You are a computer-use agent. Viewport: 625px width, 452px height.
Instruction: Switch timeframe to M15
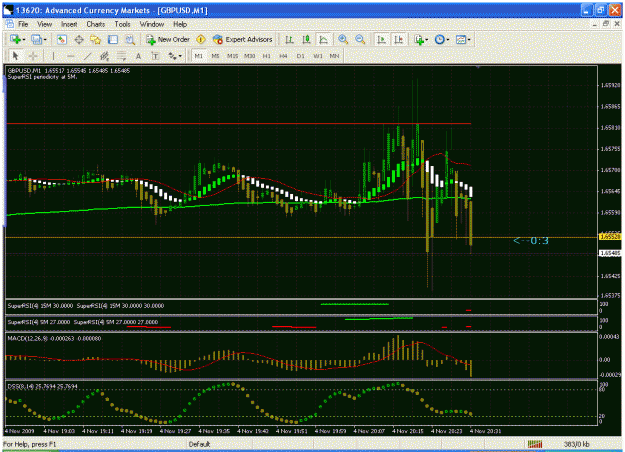232,56
